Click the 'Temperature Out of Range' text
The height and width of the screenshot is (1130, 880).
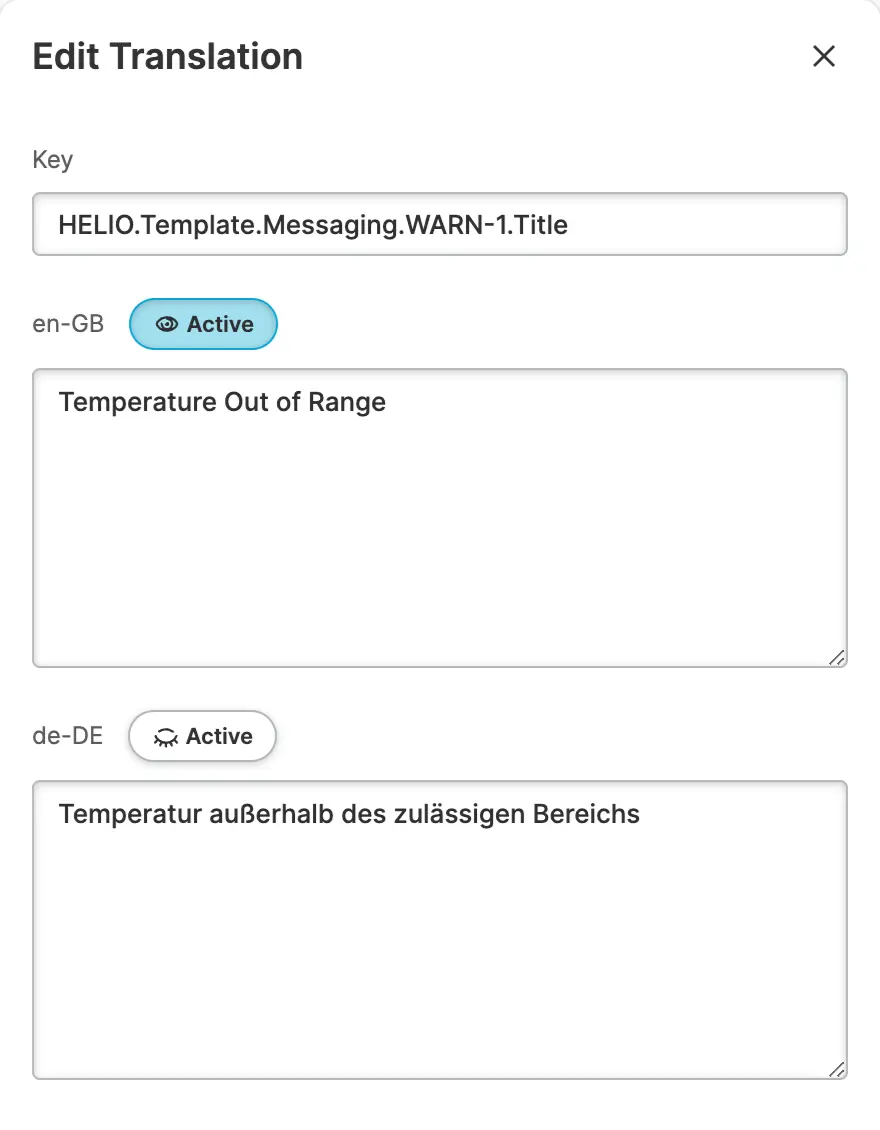222,402
